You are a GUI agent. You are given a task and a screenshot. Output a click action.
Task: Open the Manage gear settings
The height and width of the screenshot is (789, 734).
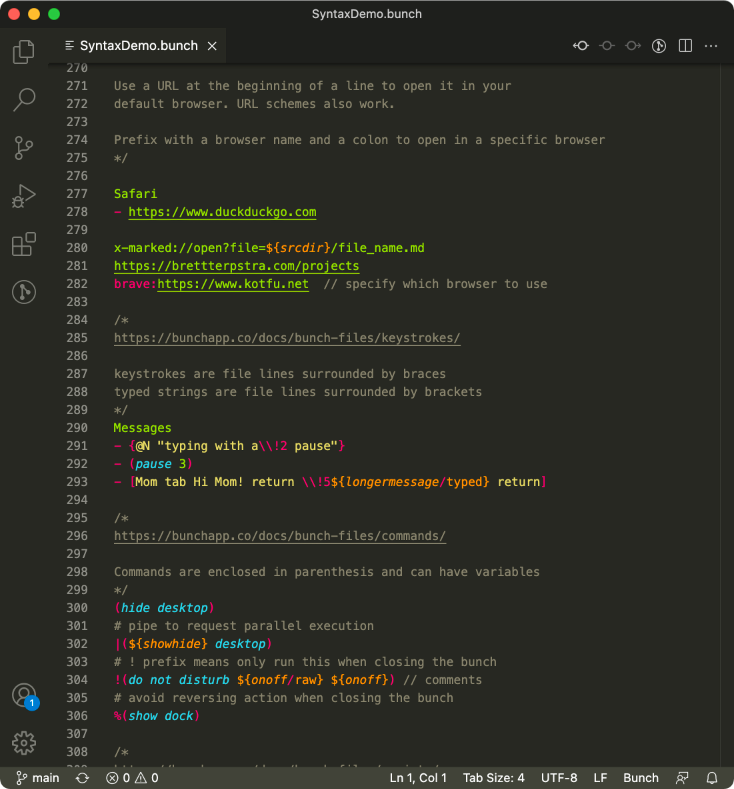(x=24, y=743)
